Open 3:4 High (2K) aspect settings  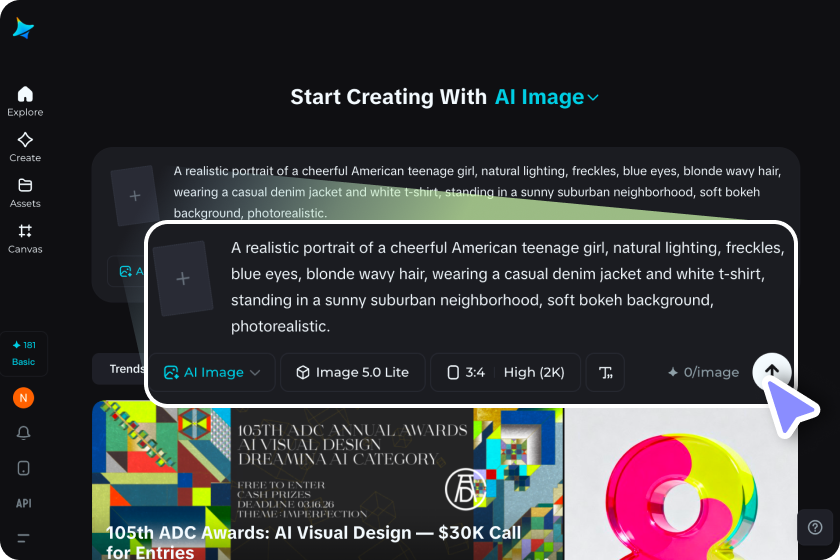(x=506, y=372)
